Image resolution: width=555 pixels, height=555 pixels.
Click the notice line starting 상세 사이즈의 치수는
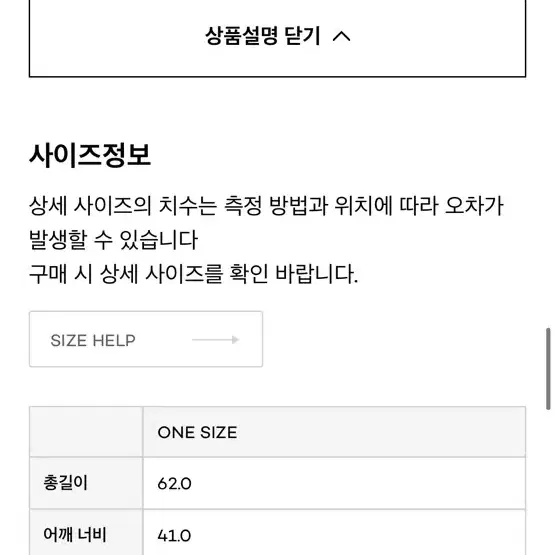tap(266, 206)
